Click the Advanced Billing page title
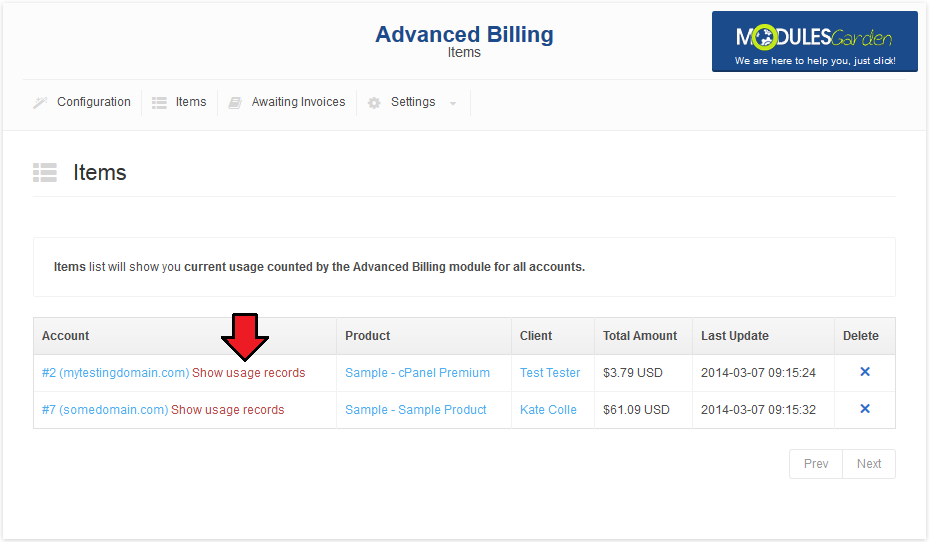930x542 pixels. point(464,34)
